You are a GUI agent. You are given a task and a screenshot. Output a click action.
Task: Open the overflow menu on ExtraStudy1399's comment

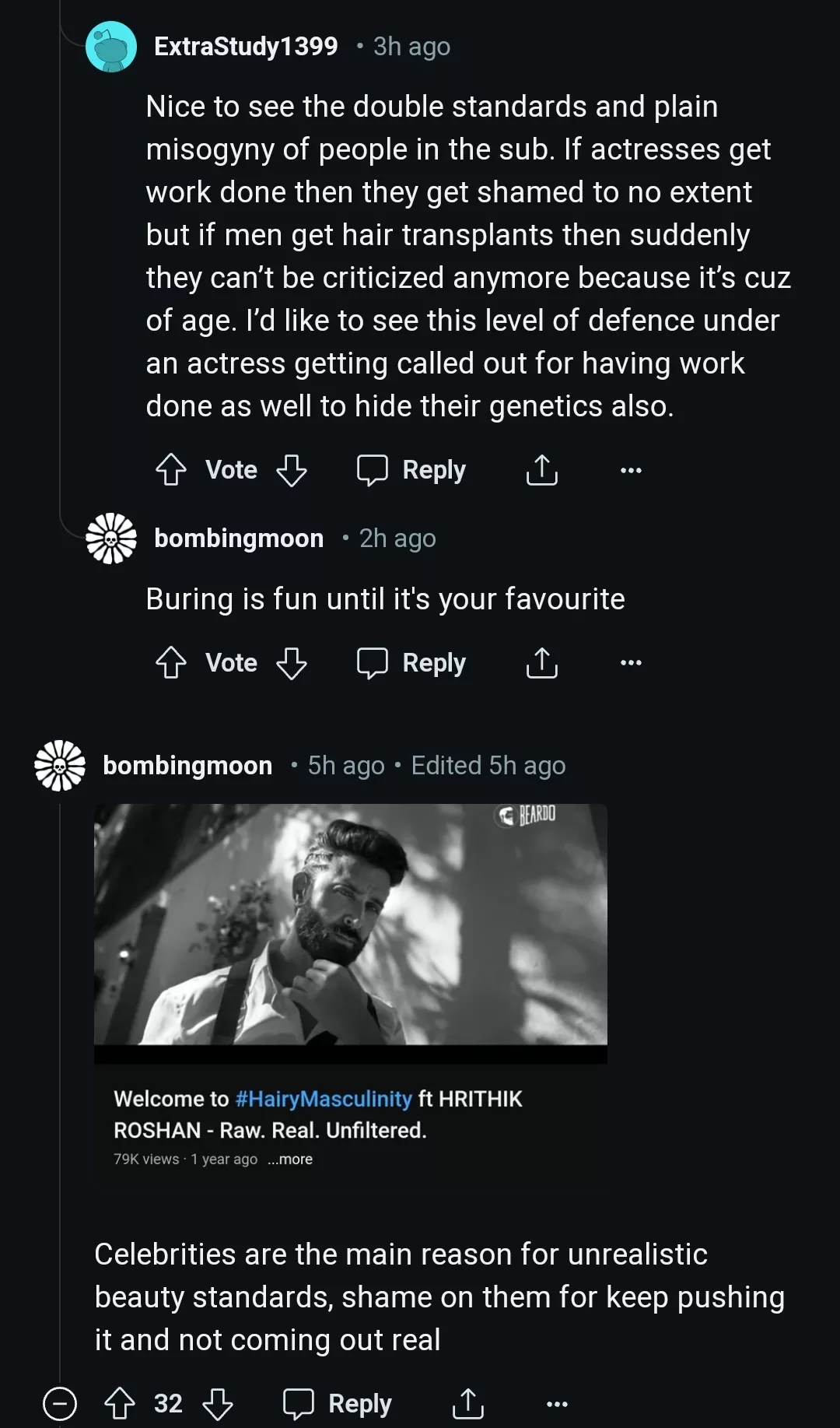(630, 469)
